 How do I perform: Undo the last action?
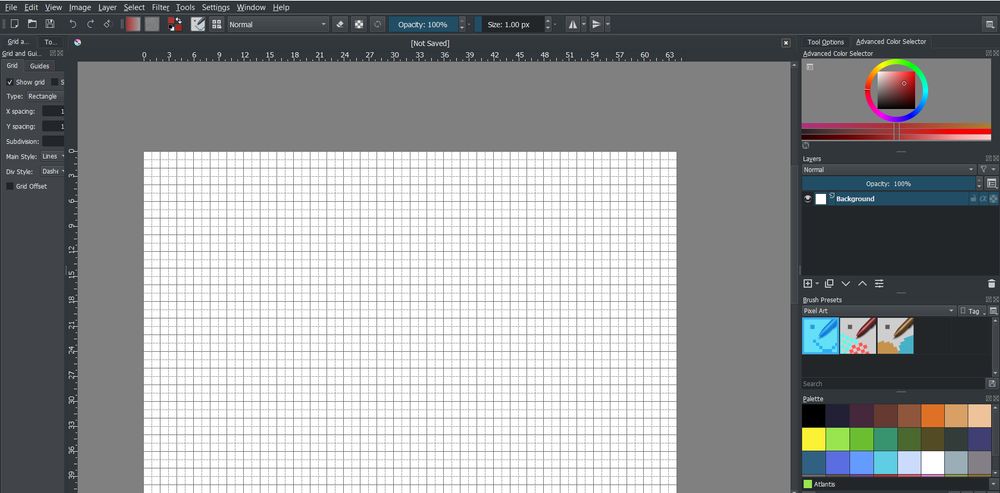coord(73,24)
